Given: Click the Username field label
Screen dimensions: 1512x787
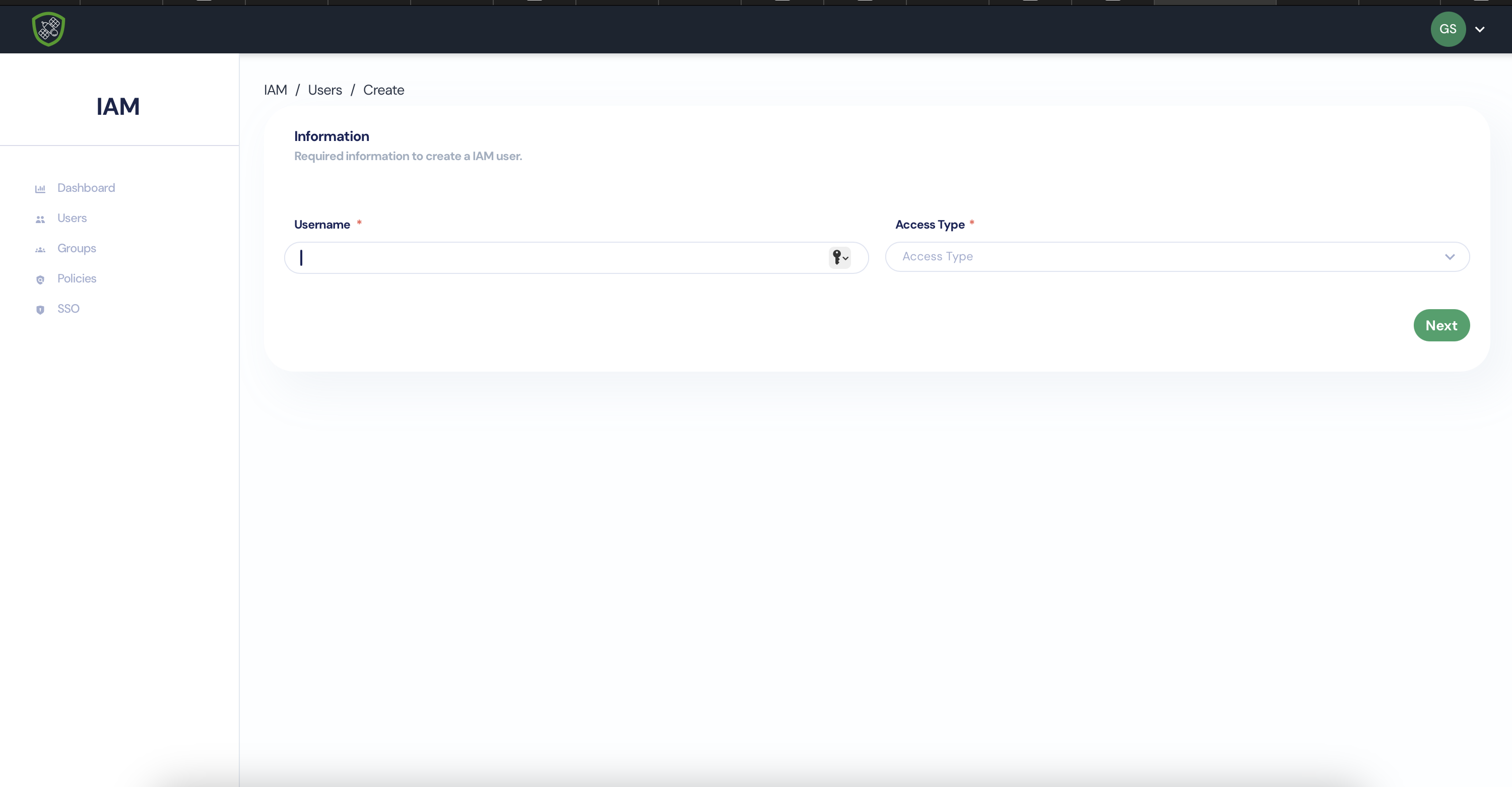Looking at the screenshot, I should (321, 225).
